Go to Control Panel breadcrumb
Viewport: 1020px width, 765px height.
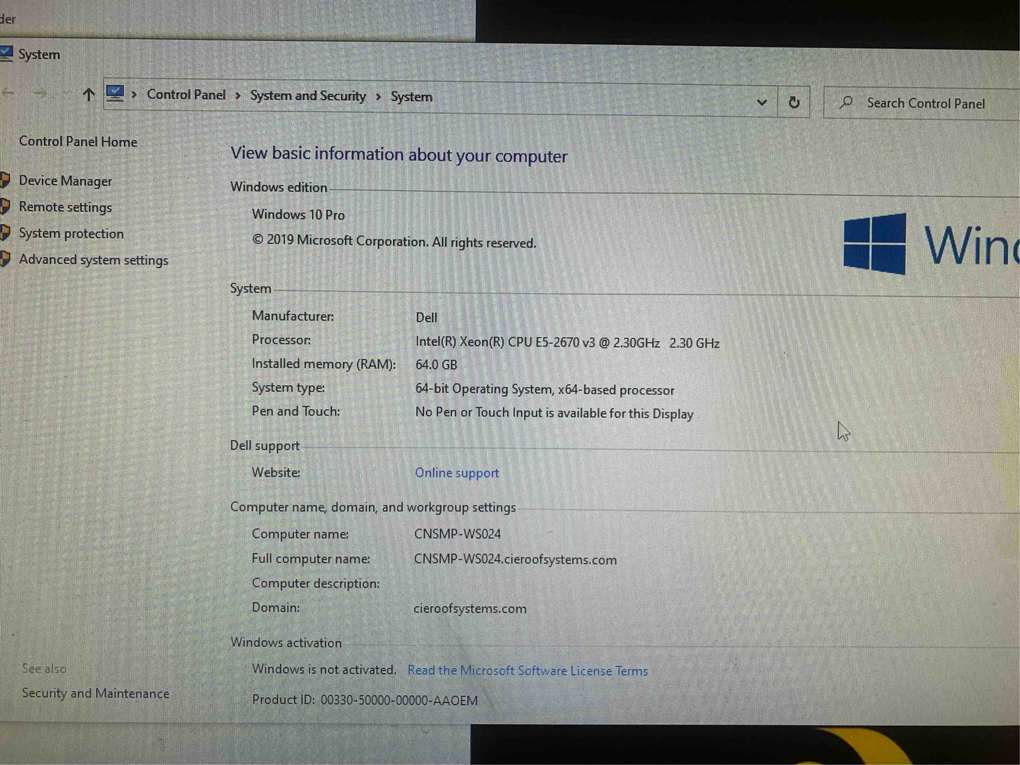coord(186,94)
